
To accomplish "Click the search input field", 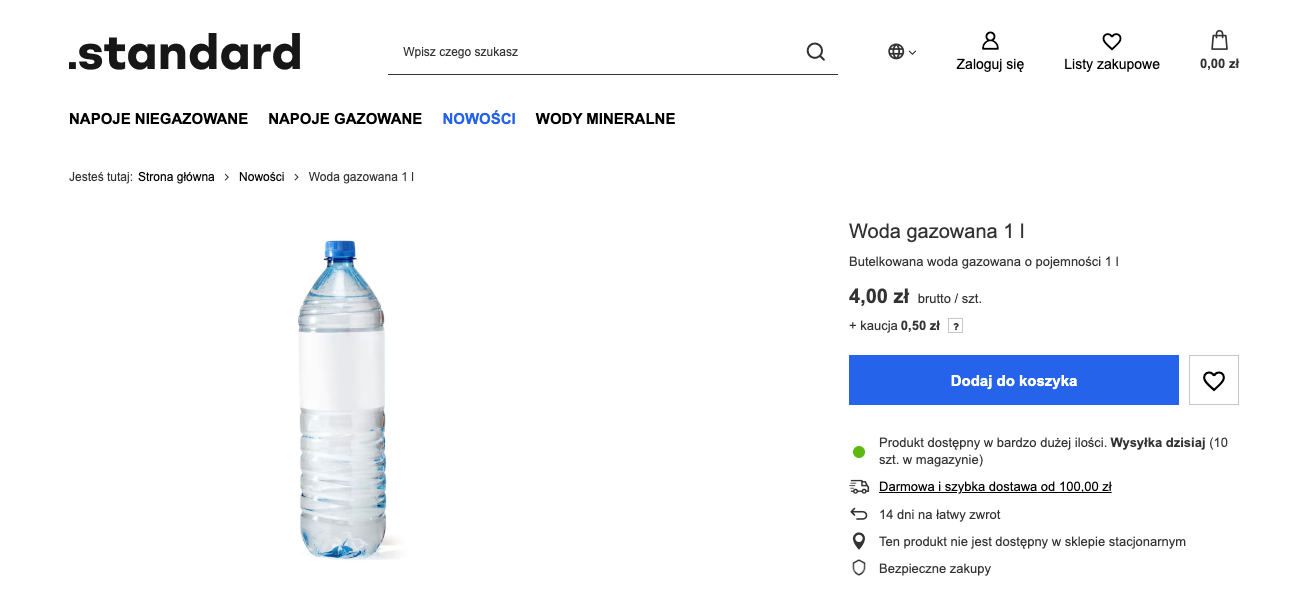I will [595, 52].
